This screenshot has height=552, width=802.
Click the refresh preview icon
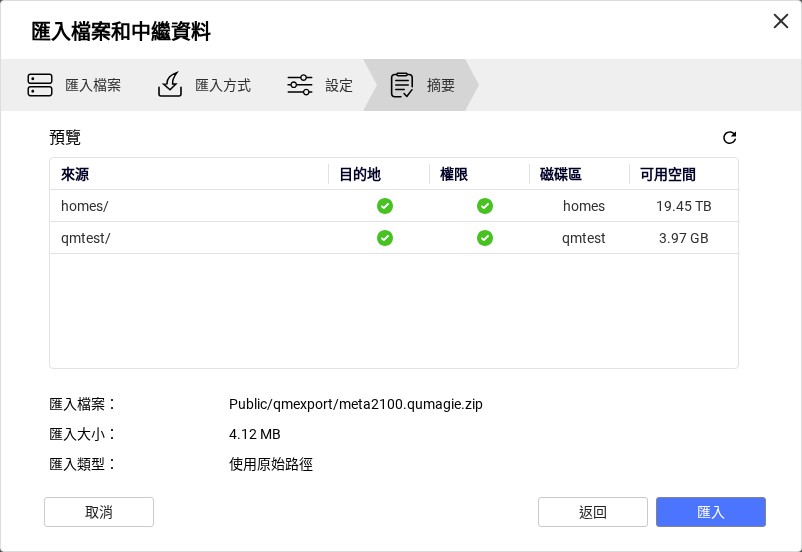[x=729, y=137]
